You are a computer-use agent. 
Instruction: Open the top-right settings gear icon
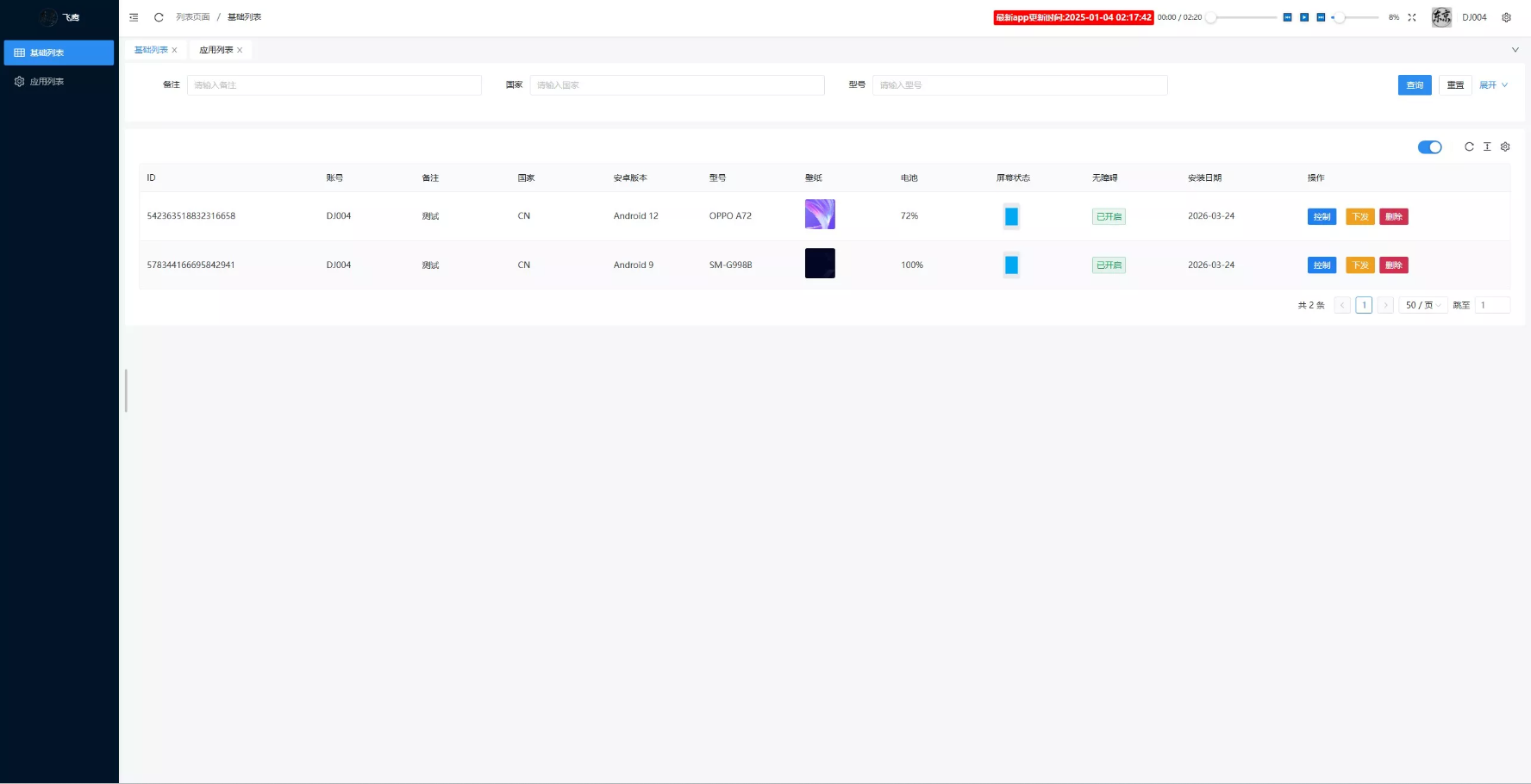(x=1506, y=17)
